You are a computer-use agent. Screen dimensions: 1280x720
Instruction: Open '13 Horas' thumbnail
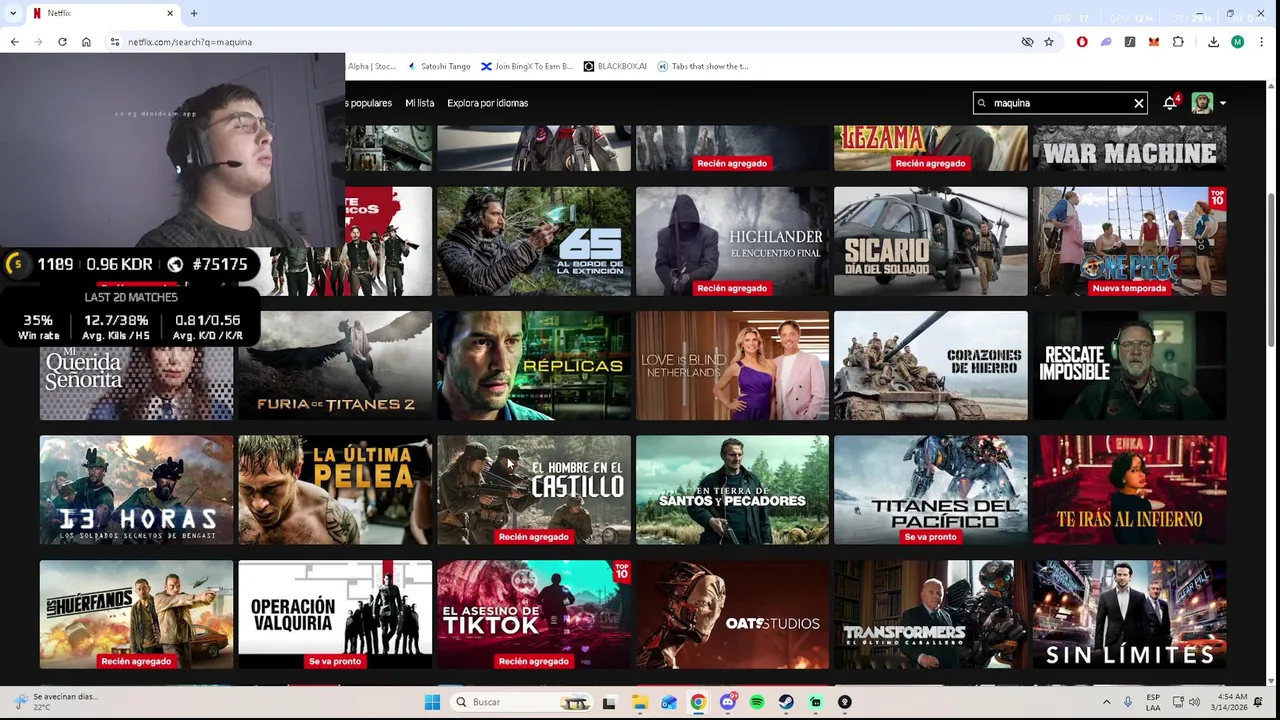click(136, 490)
